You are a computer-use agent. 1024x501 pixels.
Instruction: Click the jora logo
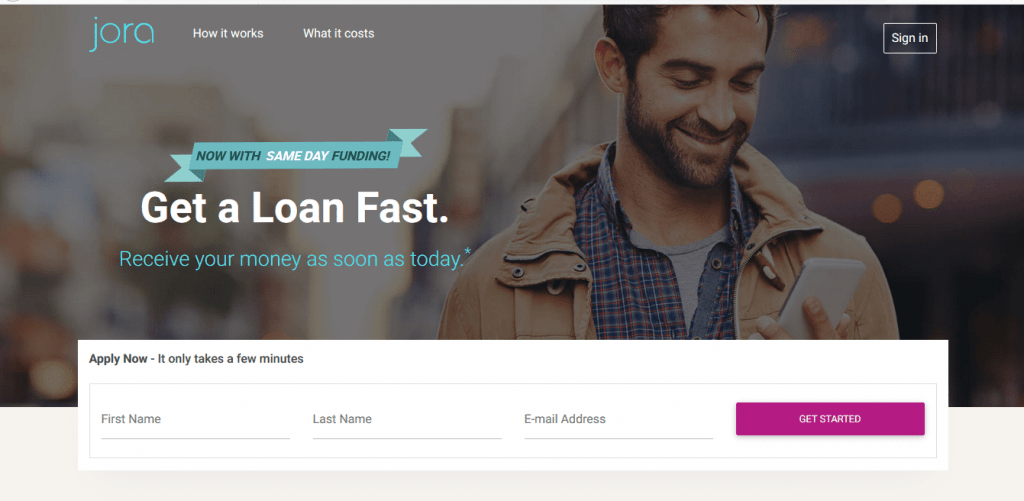pyautogui.click(x=121, y=34)
